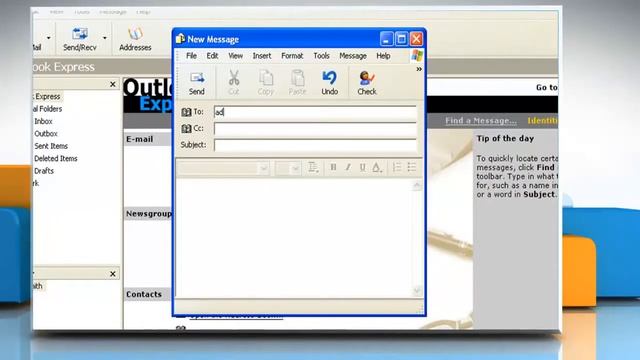Screen dimensions: 640x360
Task: Expand Create Mail dropdown arrow
Action: [49, 38]
